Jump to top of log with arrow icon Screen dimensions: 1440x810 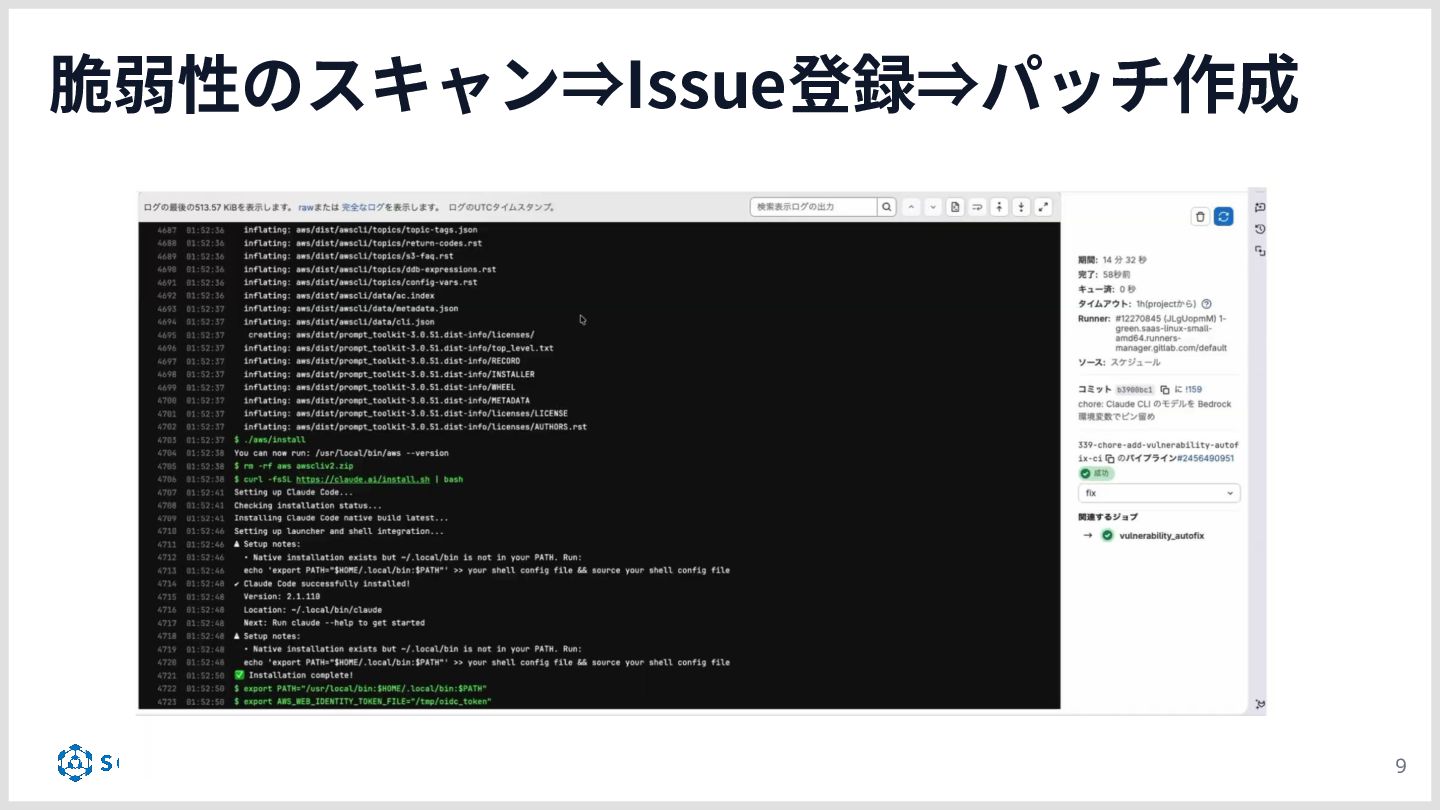coord(999,207)
